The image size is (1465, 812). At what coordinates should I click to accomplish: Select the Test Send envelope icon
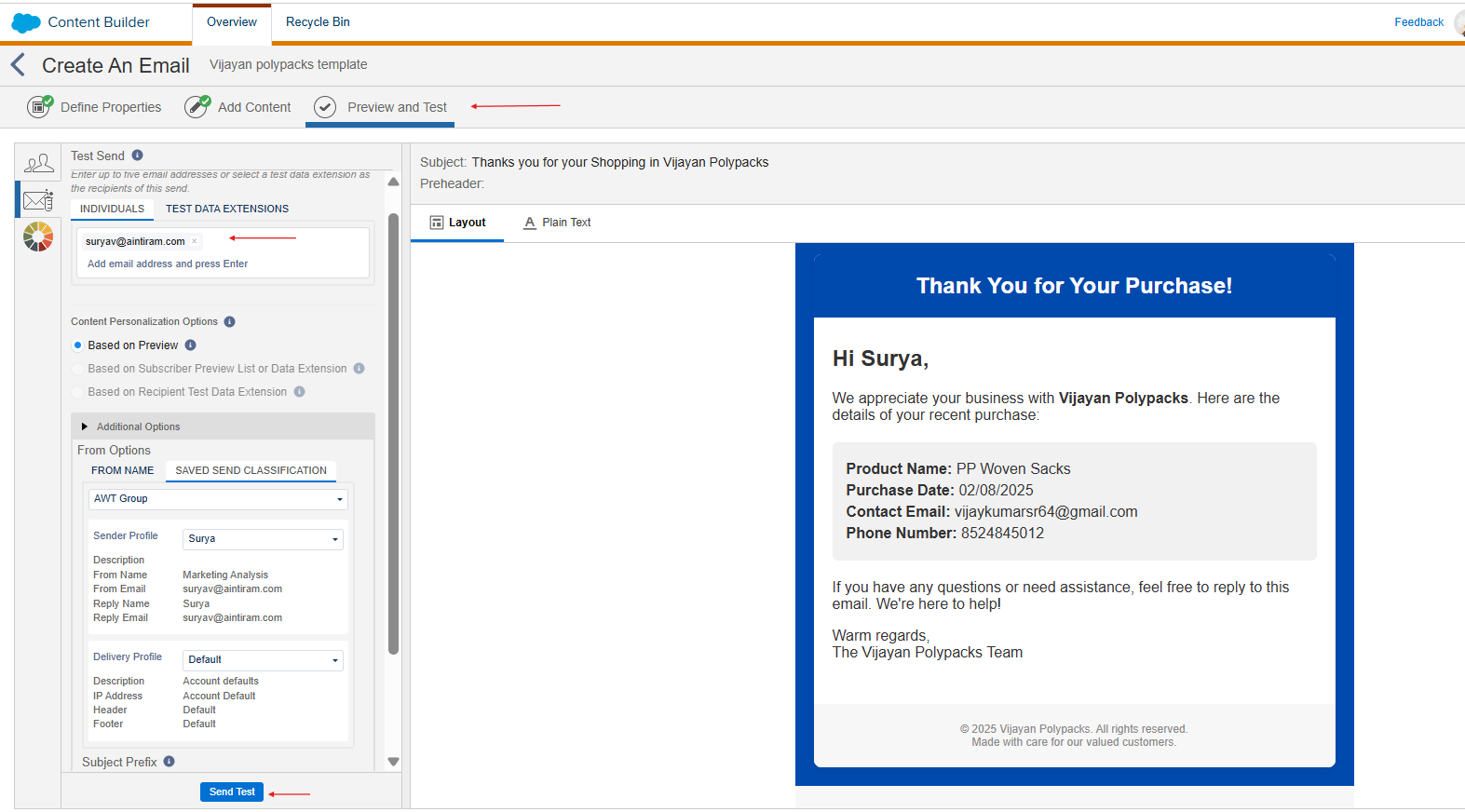(38, 200)
